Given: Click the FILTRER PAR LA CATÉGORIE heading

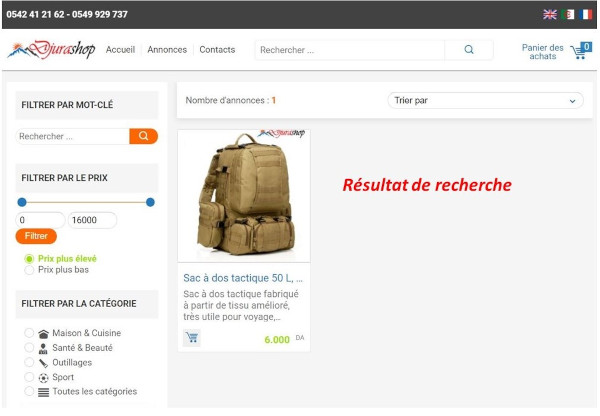Looking at the screenshot, I should [79, 304].
